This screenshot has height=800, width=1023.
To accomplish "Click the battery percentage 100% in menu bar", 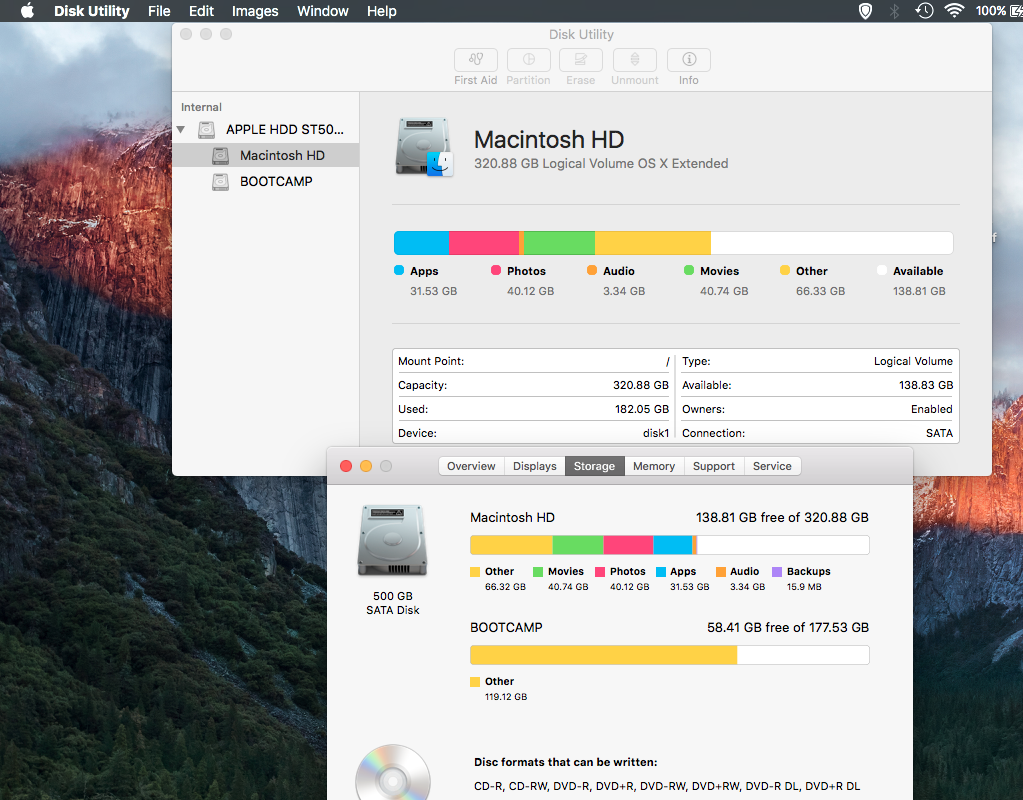I will pyautogui.click(x=990, y=11).
